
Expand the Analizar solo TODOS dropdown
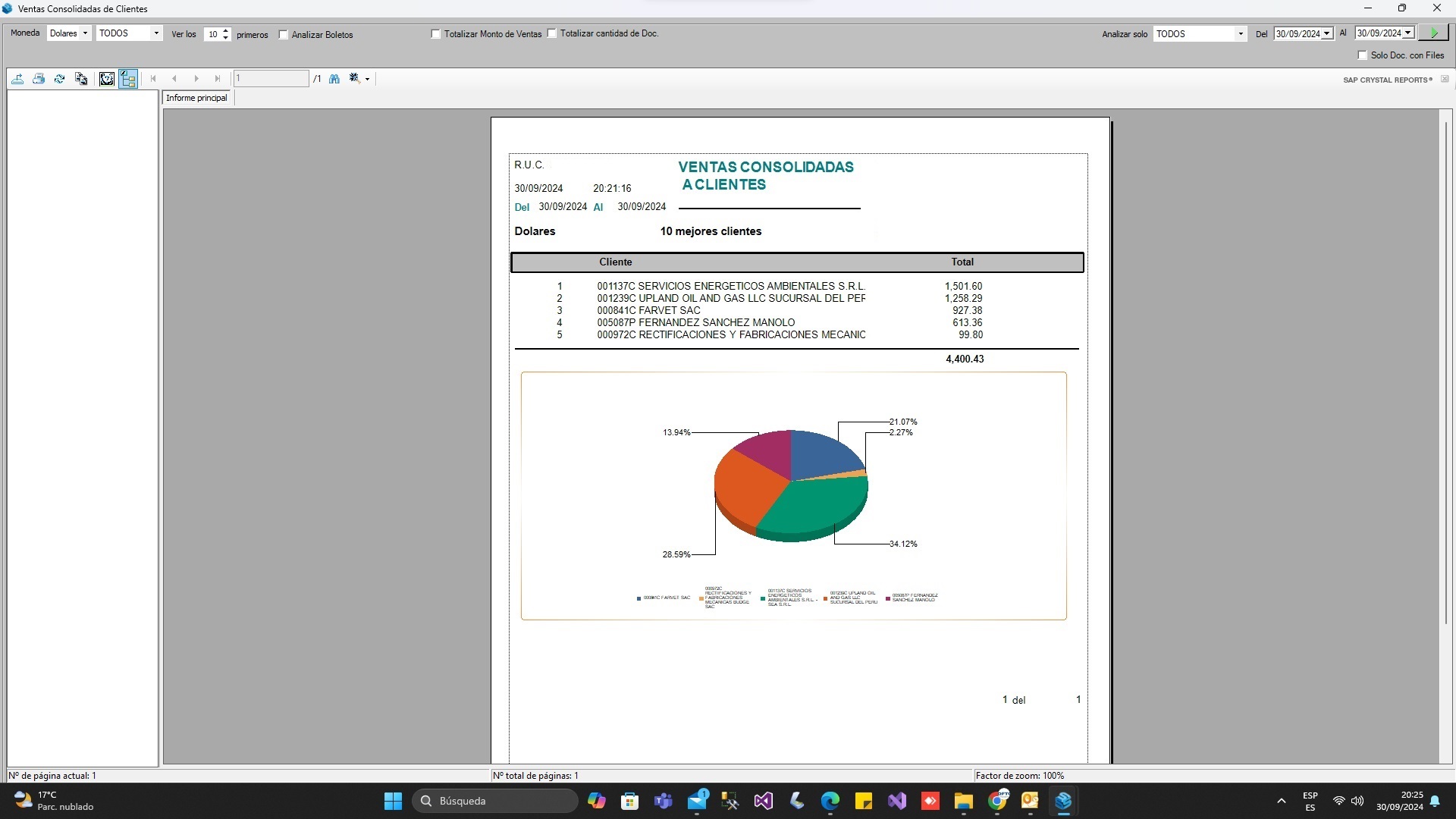[x=1241, y=34]
